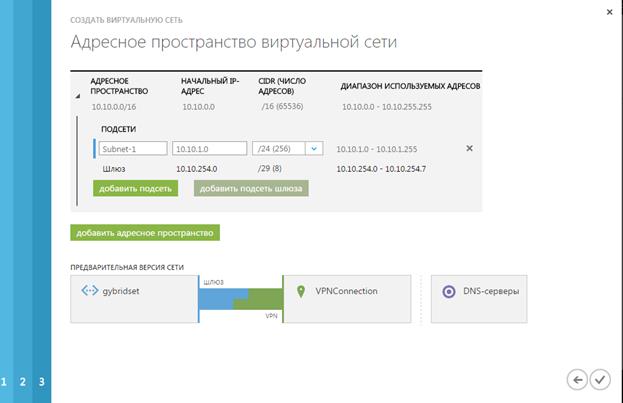Click the 'CIDR (ЧИСЛО АДРЕСОВ)' column header
This screenshot has height=403, width=623.
(282, 86)
